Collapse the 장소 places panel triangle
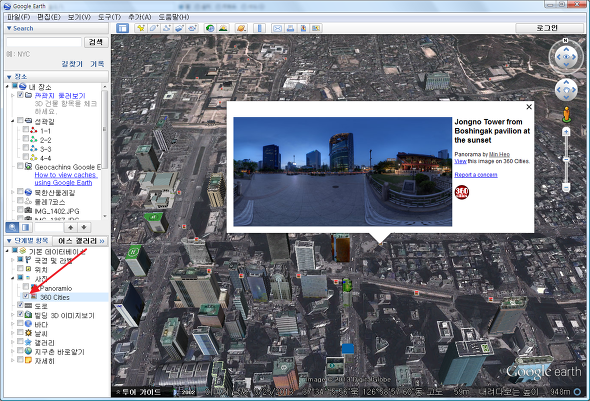 [x=9, y=77]
